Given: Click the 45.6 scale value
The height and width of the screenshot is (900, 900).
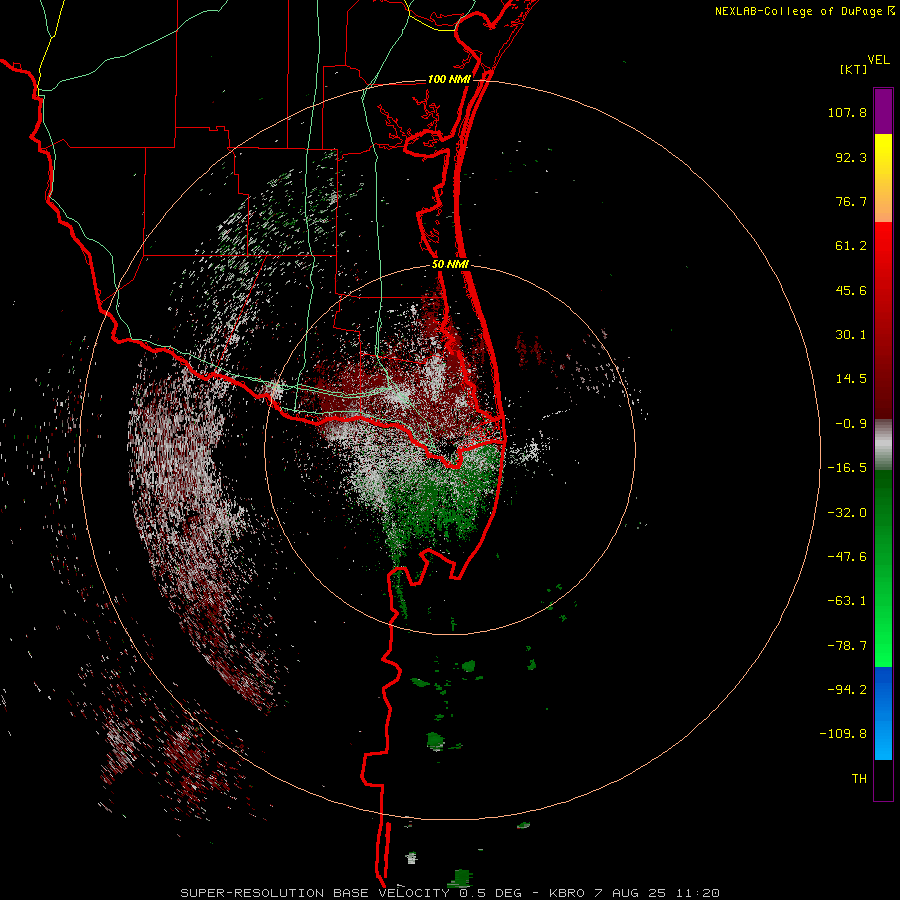Looking at the screenshot, I should [851, 290].
